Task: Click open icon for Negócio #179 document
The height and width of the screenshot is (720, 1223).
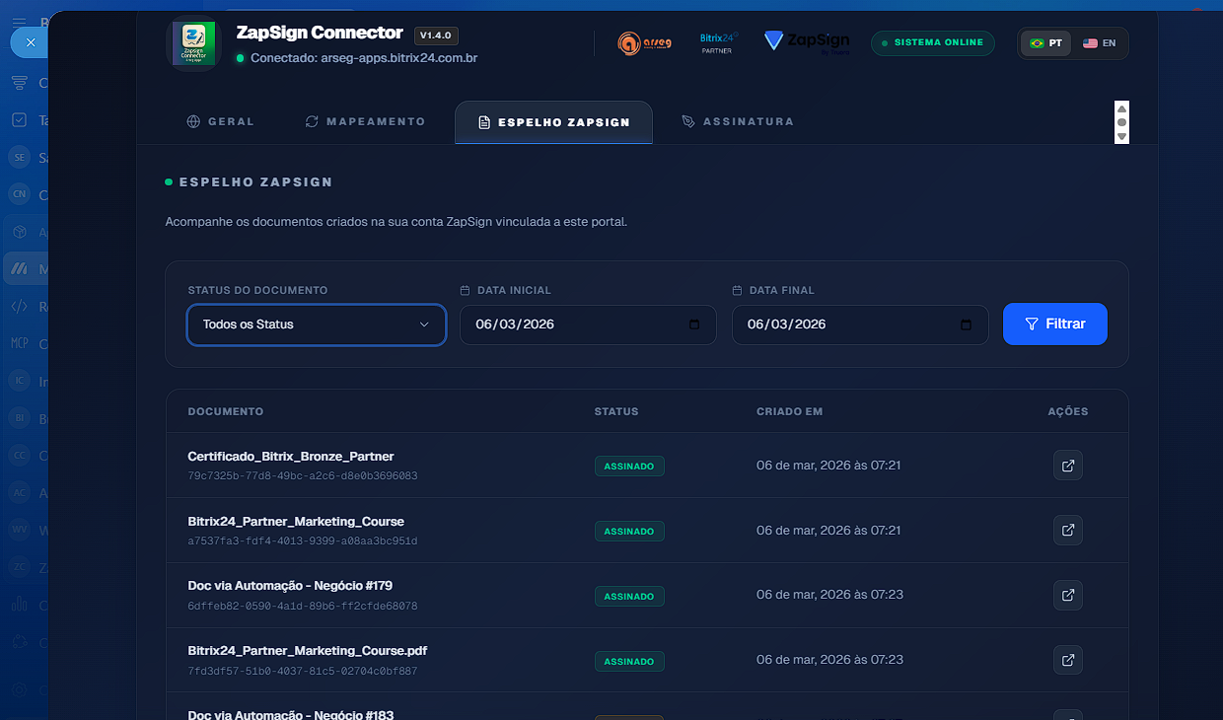Action: point(1067,596)
